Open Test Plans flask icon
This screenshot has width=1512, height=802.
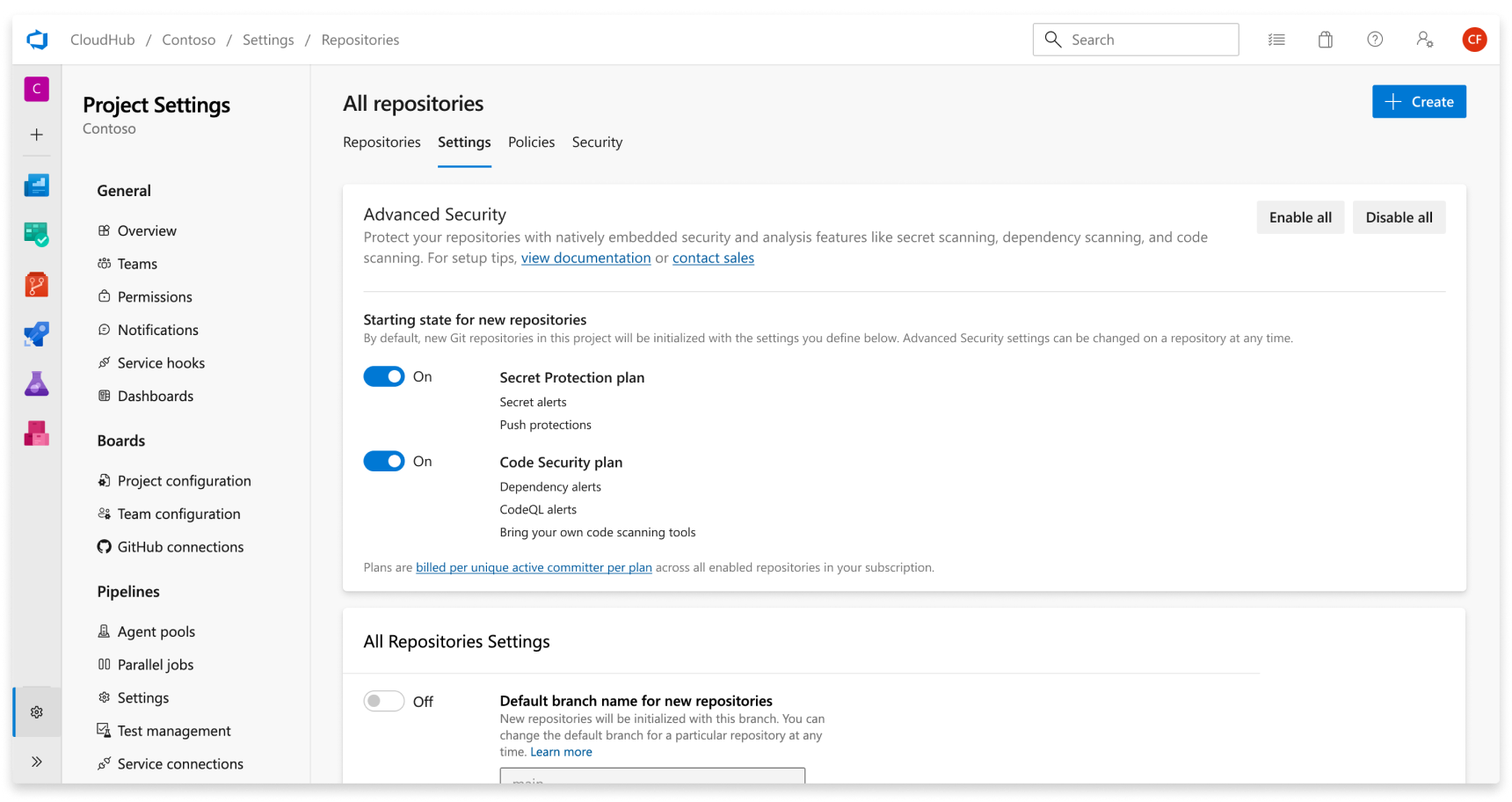(x=36, y=383)
